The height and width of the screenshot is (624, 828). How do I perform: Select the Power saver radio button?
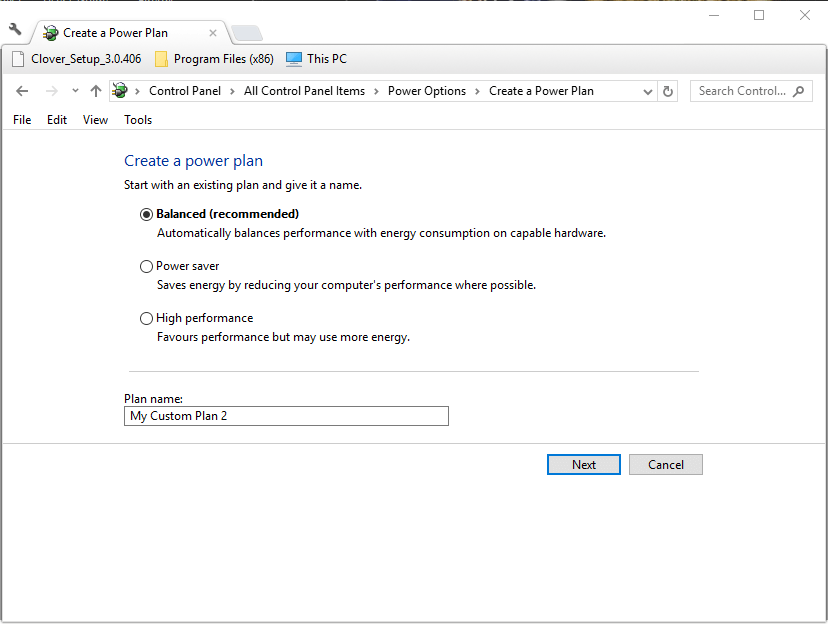pos(146,267)
